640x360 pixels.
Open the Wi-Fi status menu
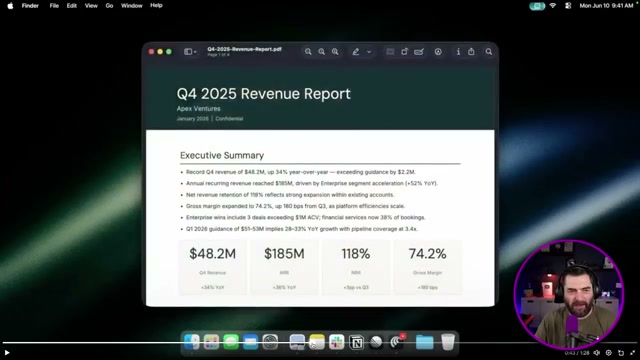click(553, 6)
